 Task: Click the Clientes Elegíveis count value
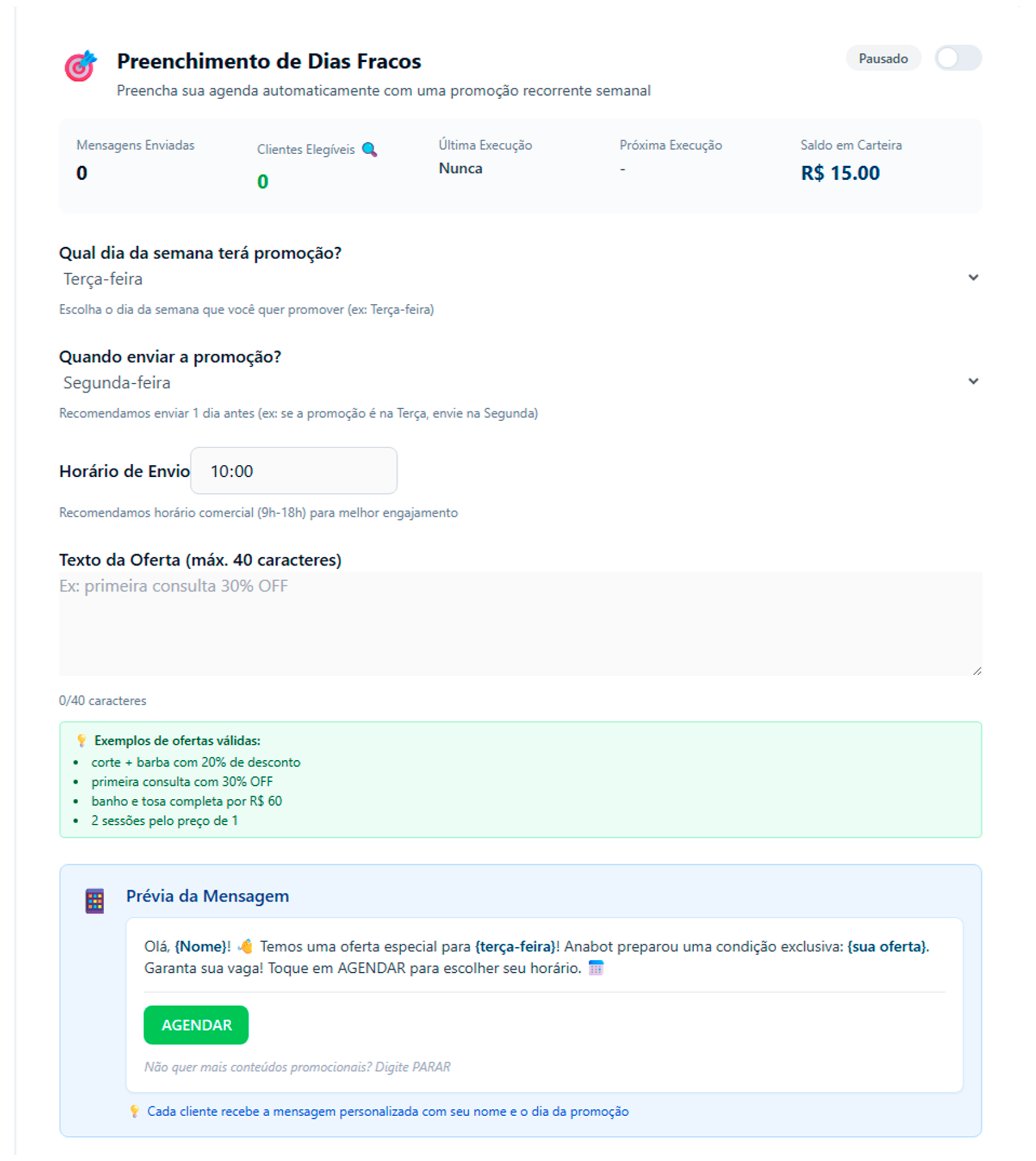[262, 181]
